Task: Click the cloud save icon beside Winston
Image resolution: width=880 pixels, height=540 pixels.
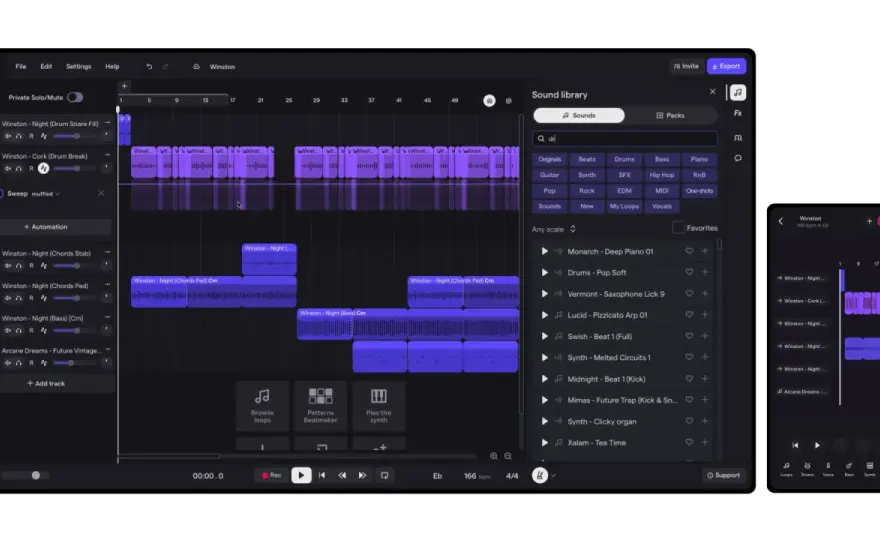Action: pyautogui.click(x=196, y=66)
